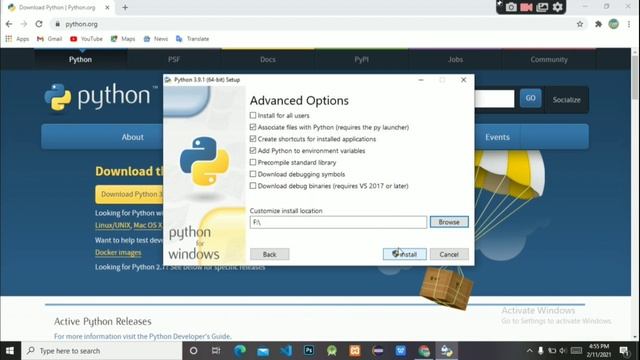
Task: Uncheck Associate files with Python
Action: click(x=253, y=127)
